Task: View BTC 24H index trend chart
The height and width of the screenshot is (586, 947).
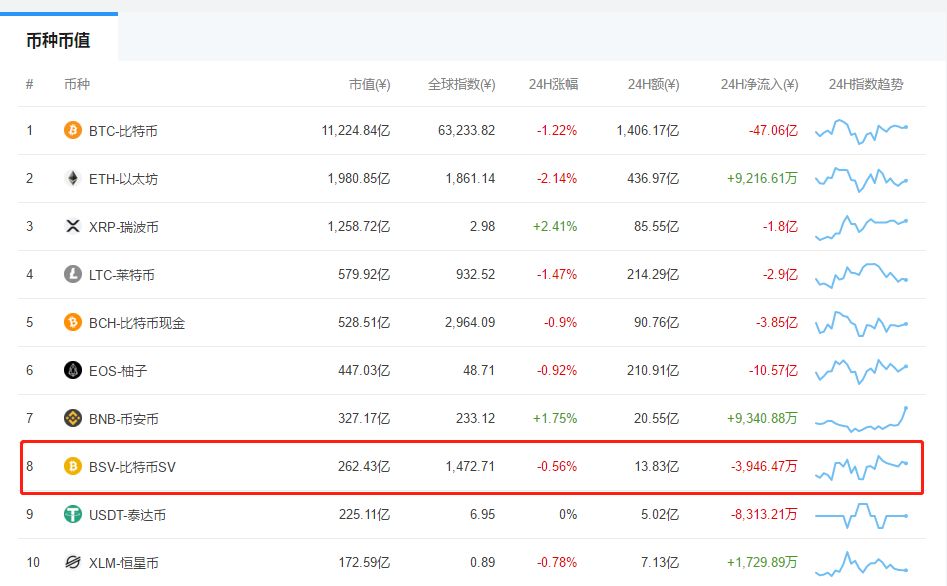Action: (861, 131)
